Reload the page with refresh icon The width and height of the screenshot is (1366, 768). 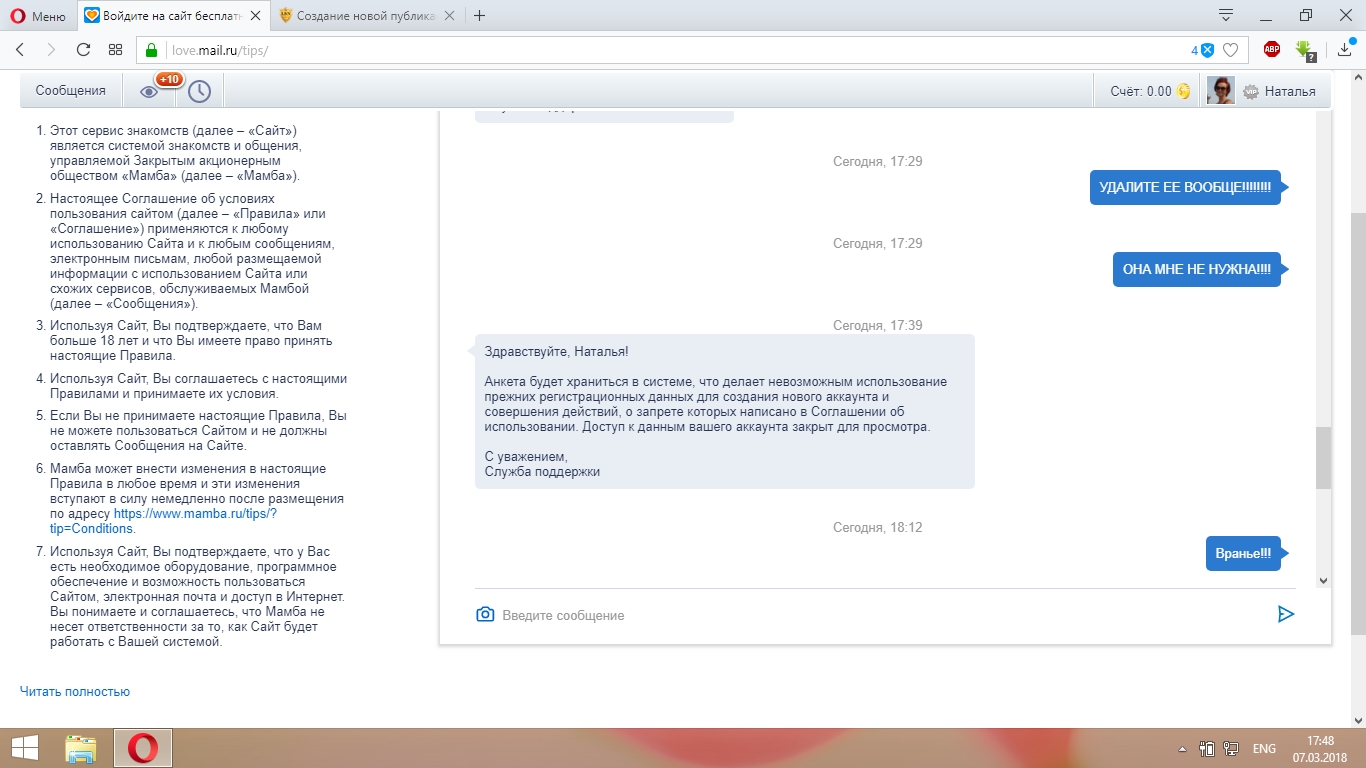84,50
